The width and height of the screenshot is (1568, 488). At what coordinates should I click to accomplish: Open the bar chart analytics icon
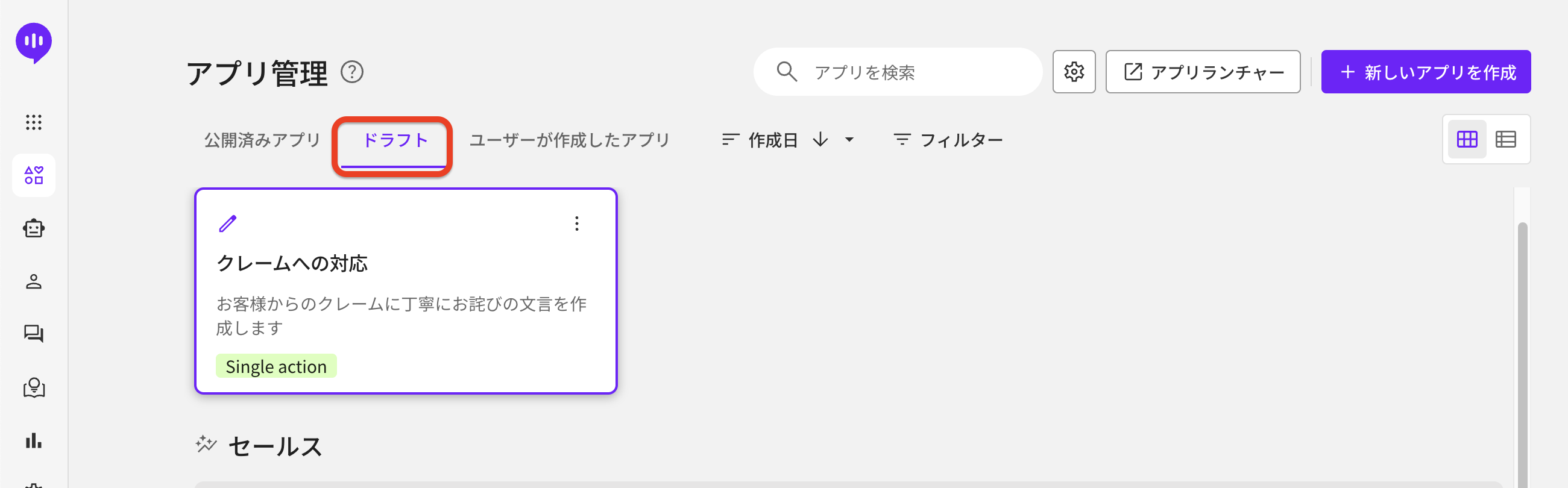click(34, 440)
